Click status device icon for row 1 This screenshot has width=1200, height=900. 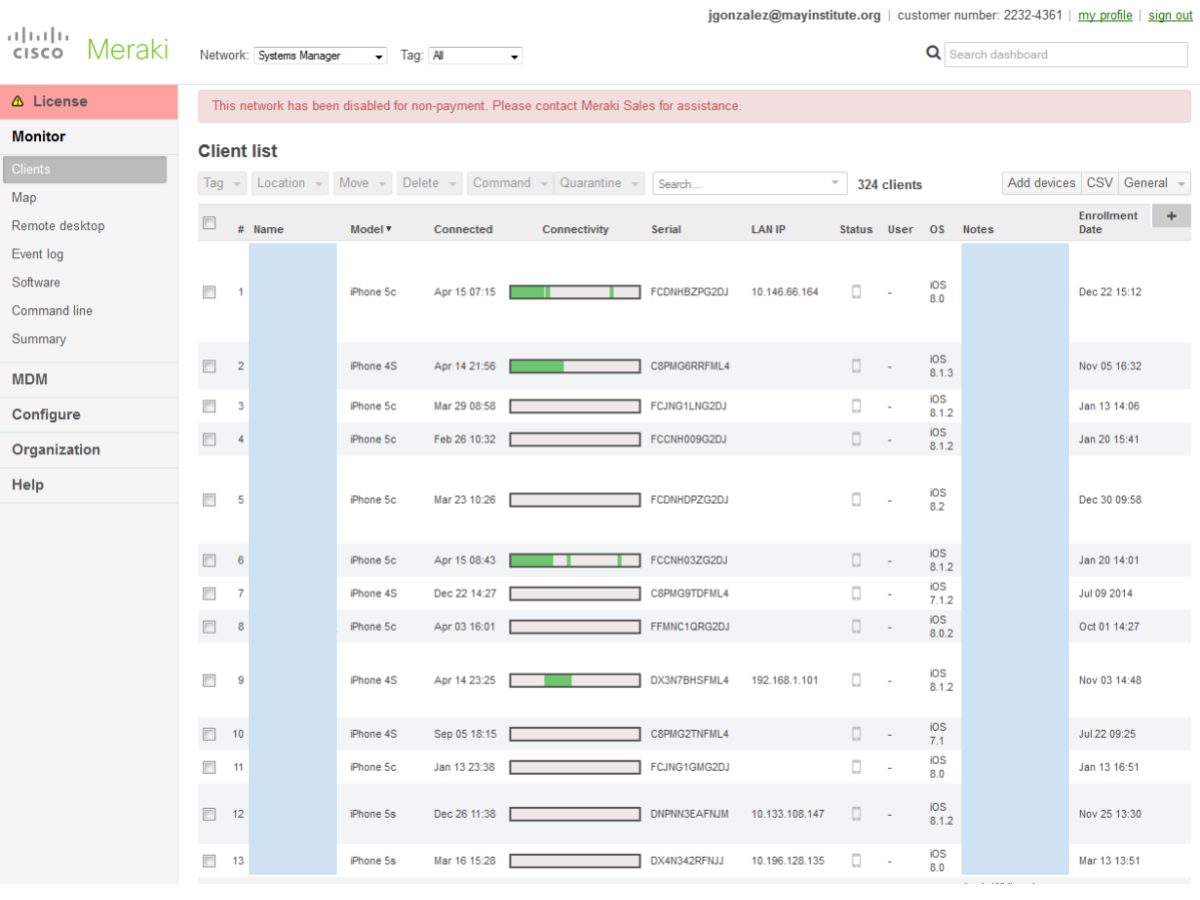pyautogui.click(x=856, y=292)
